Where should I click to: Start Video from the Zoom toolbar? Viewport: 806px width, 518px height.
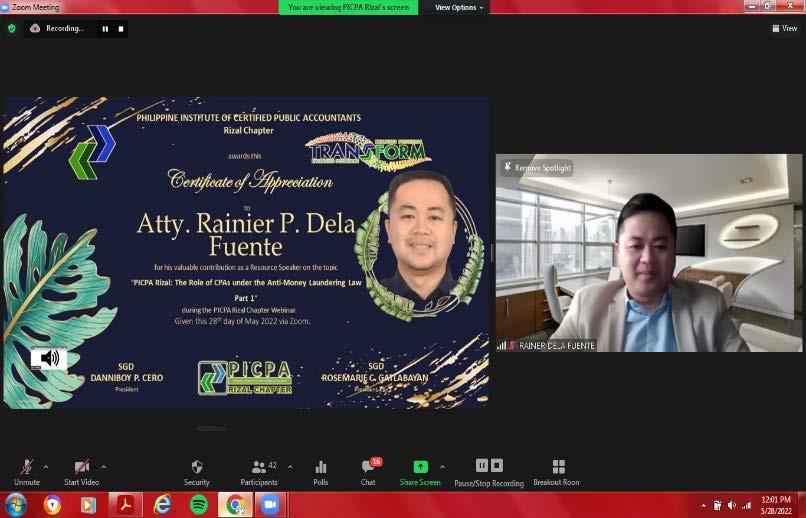click(x=81, y=472)
